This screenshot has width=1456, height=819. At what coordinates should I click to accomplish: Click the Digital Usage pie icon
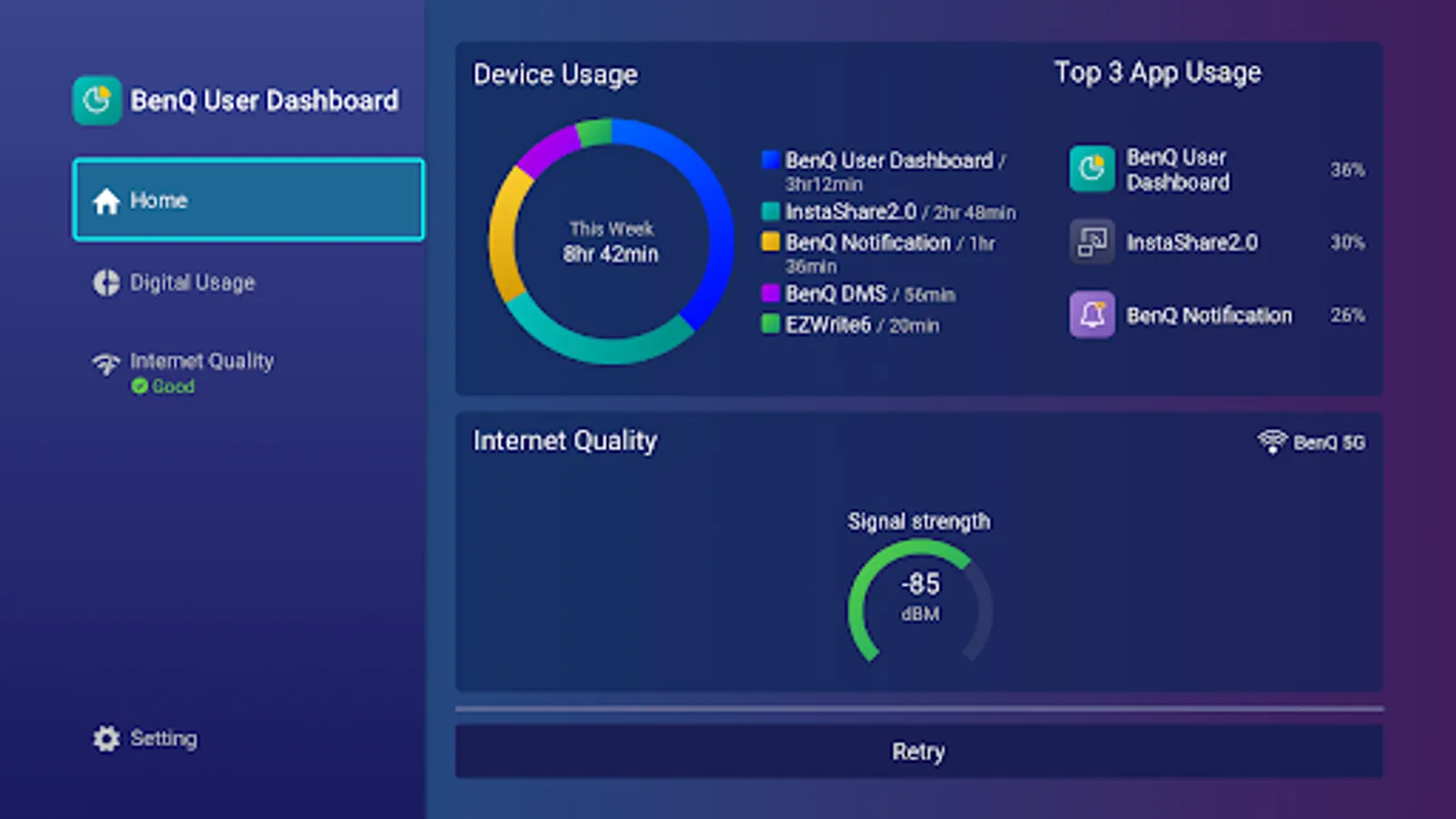pos(106,283)
